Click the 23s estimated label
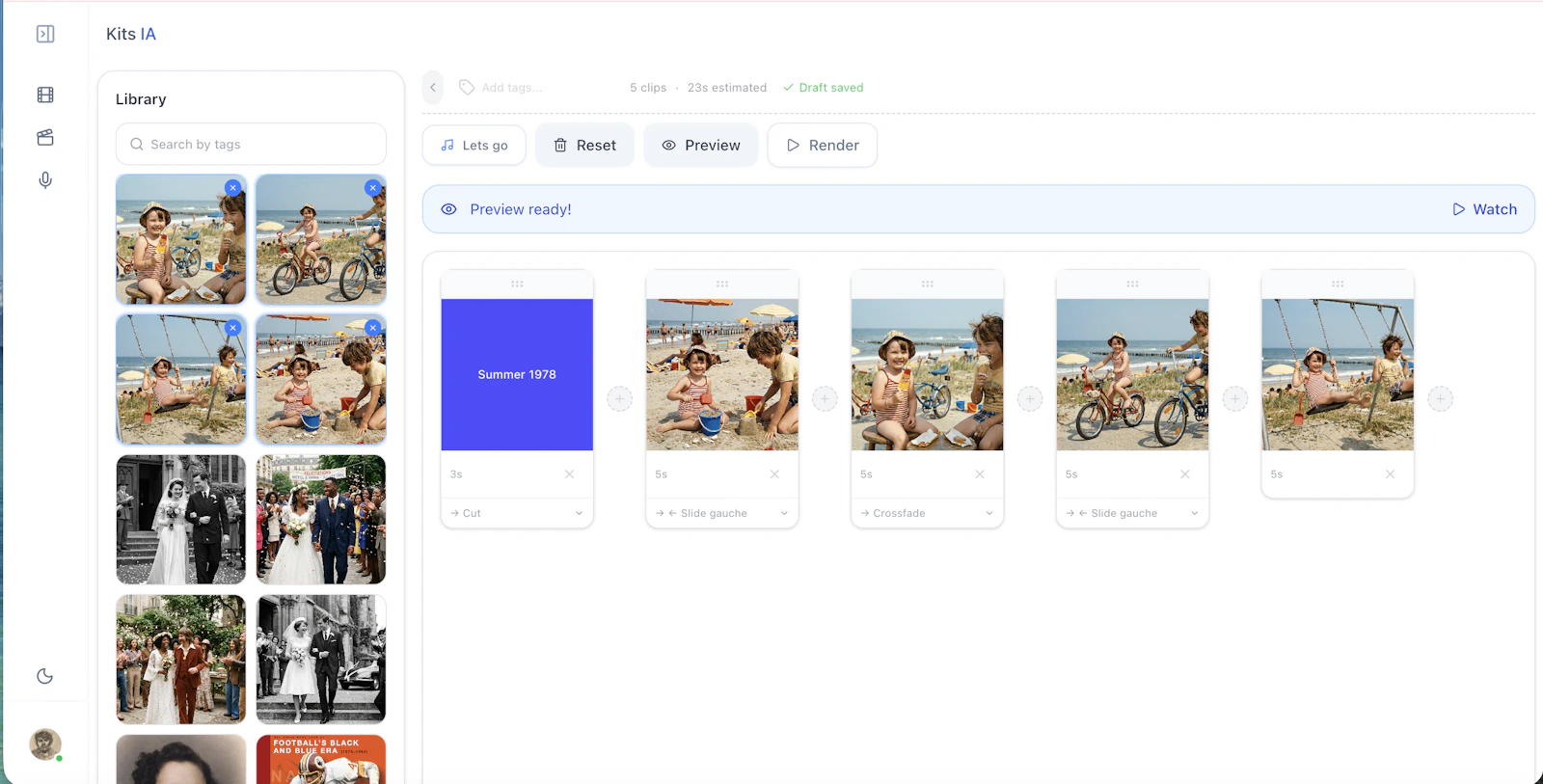This screenshot has width=1543, height=784. pyautogui.click(x=727, y=88)
